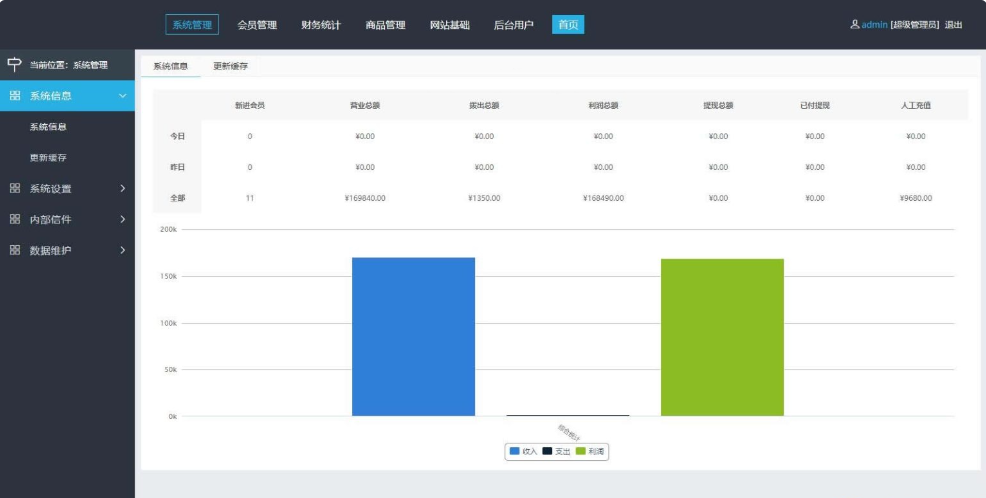
Task: Click the blue 收入 bar in chart
Action: [x=413, y=336]
